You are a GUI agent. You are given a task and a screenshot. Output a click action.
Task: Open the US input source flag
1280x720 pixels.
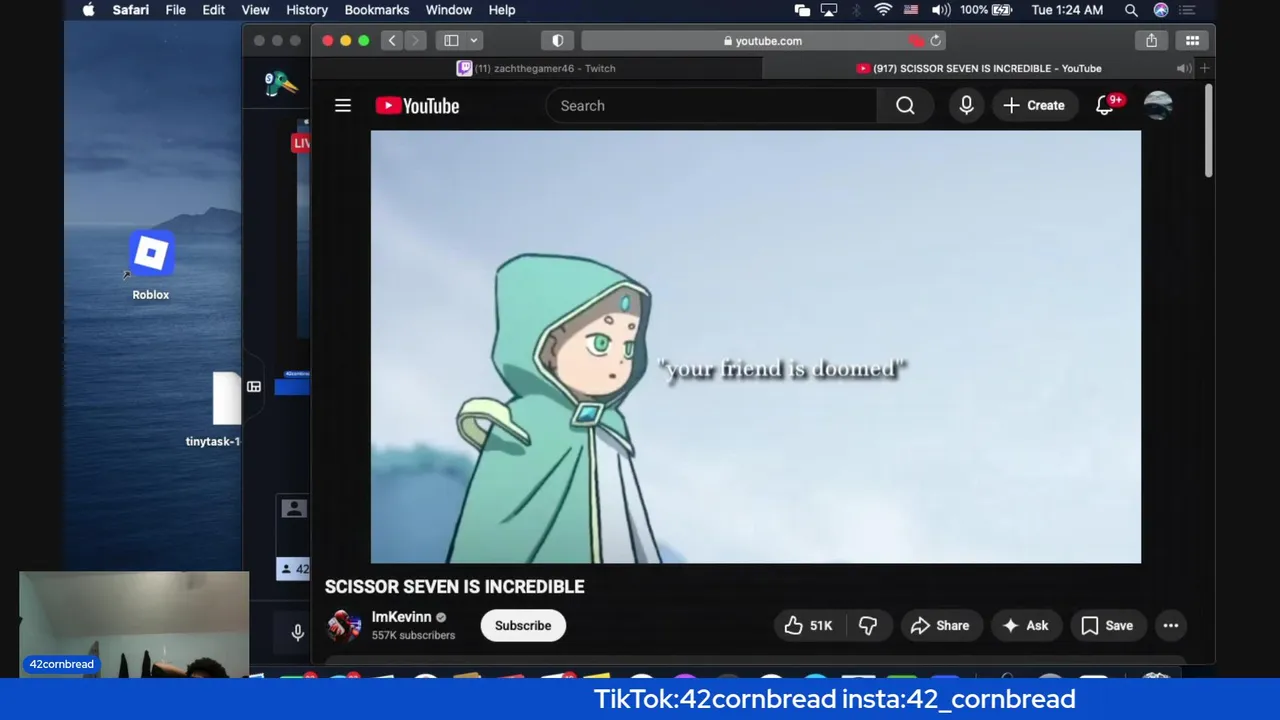coord(911,10)
